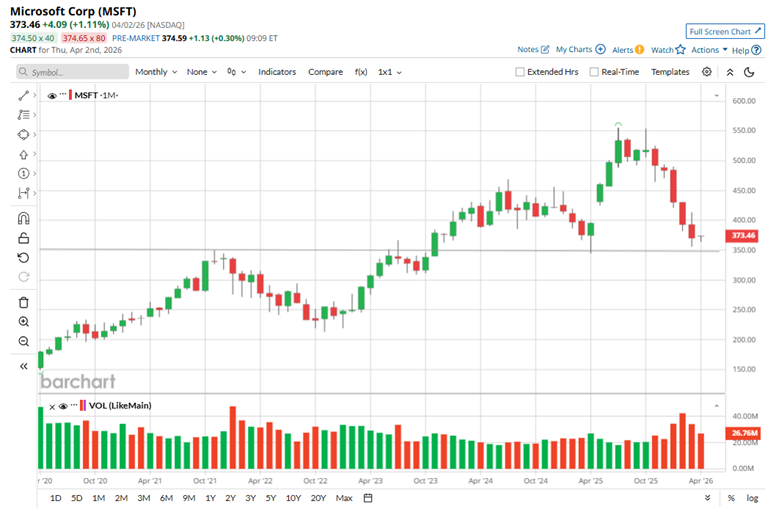Open the My Charts link
This screenshot has height=523, width=779.
[580, 49]
